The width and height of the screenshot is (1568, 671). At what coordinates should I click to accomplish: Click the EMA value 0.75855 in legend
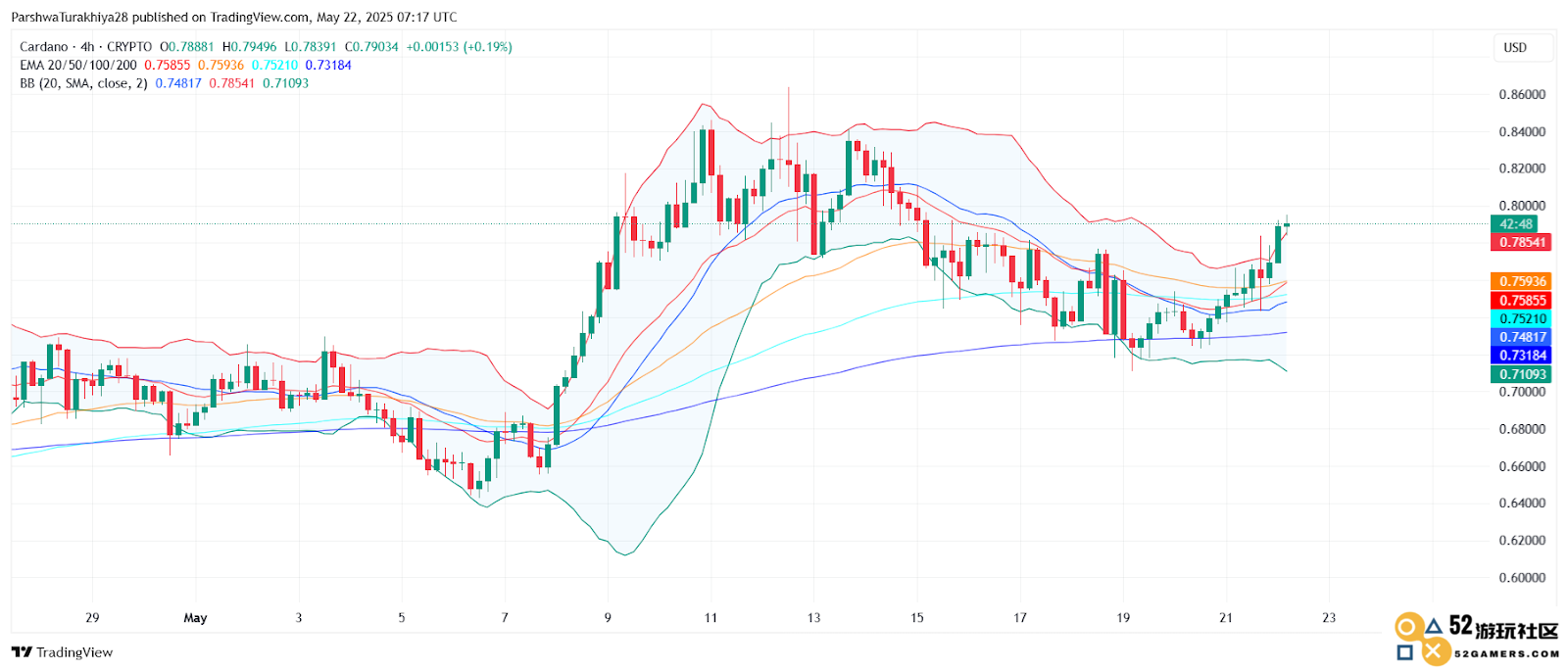point(168,66)
